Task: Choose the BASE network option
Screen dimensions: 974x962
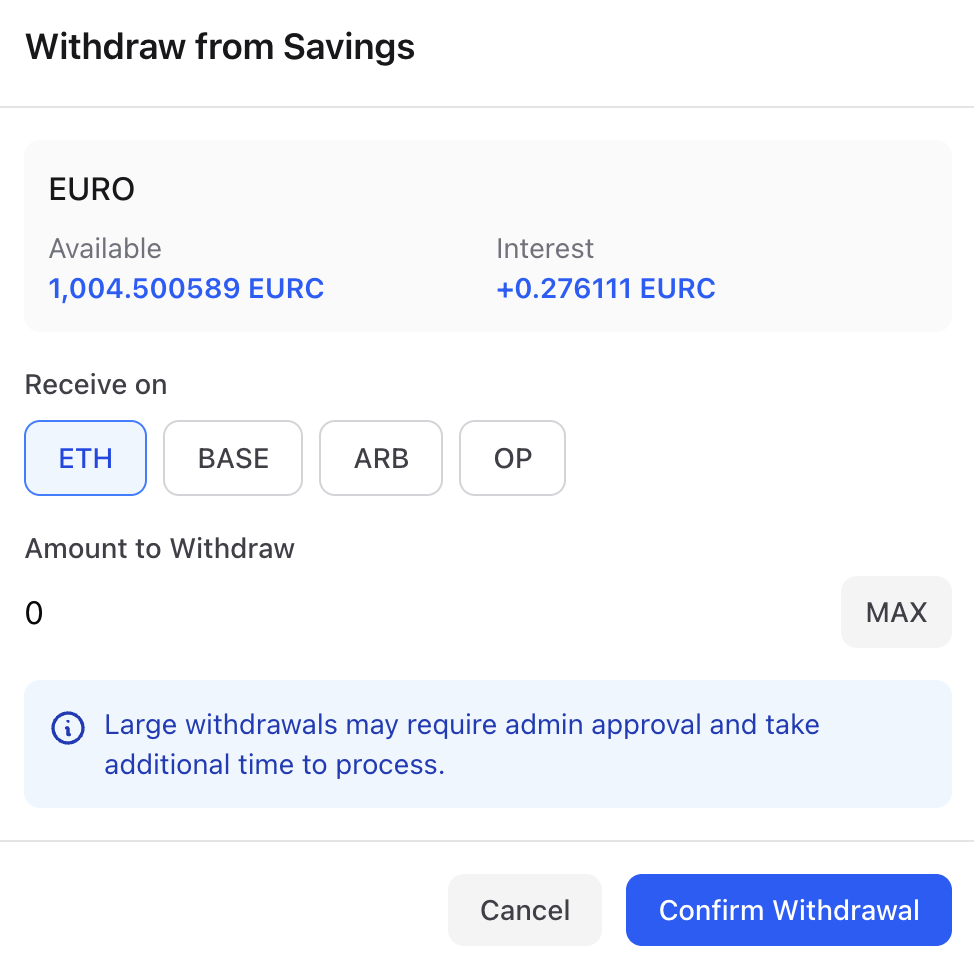Action: coord(233,458)
